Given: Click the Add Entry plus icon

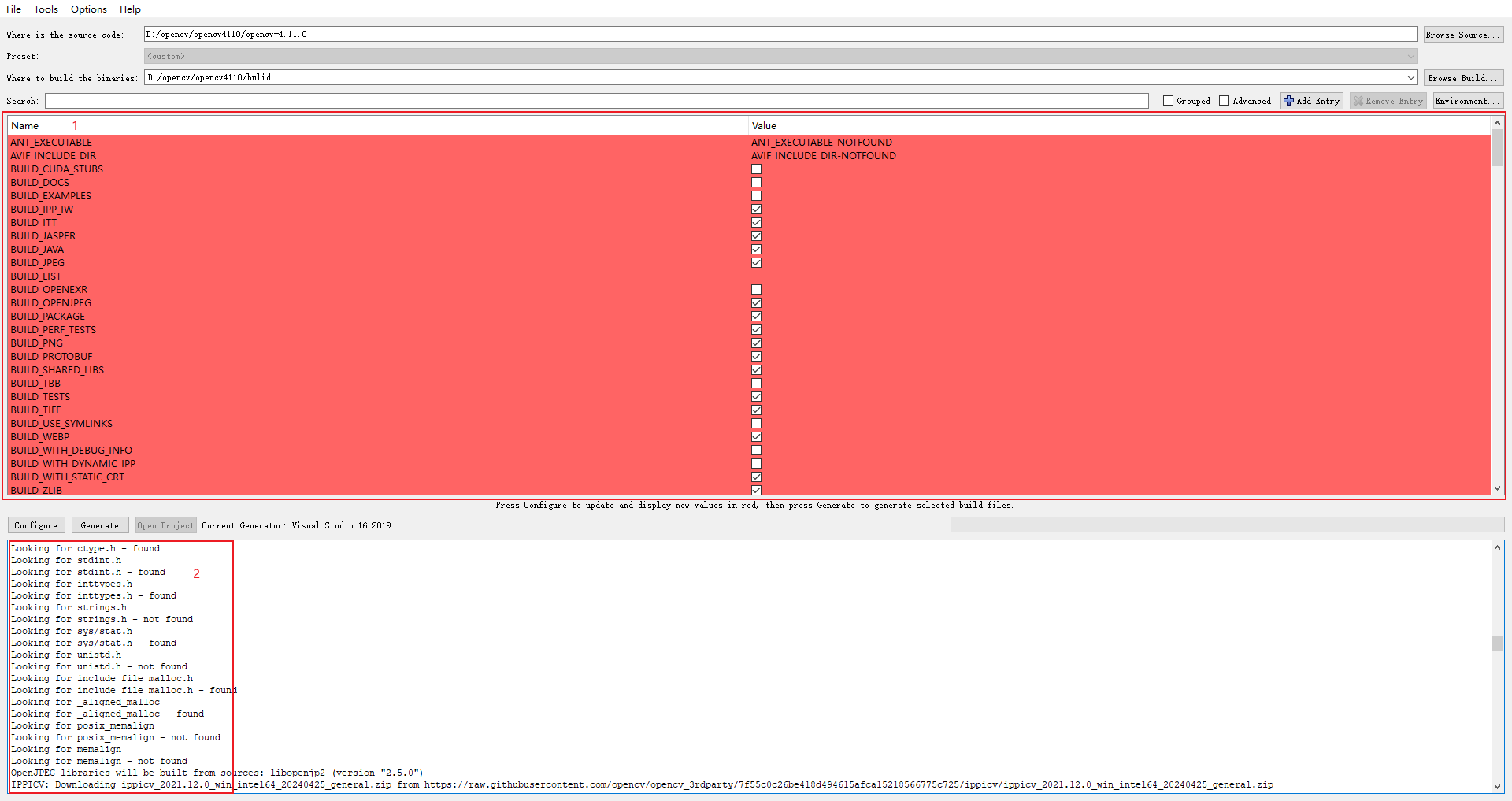Looking at the screenshot, I should click(x=1288, y=101).
